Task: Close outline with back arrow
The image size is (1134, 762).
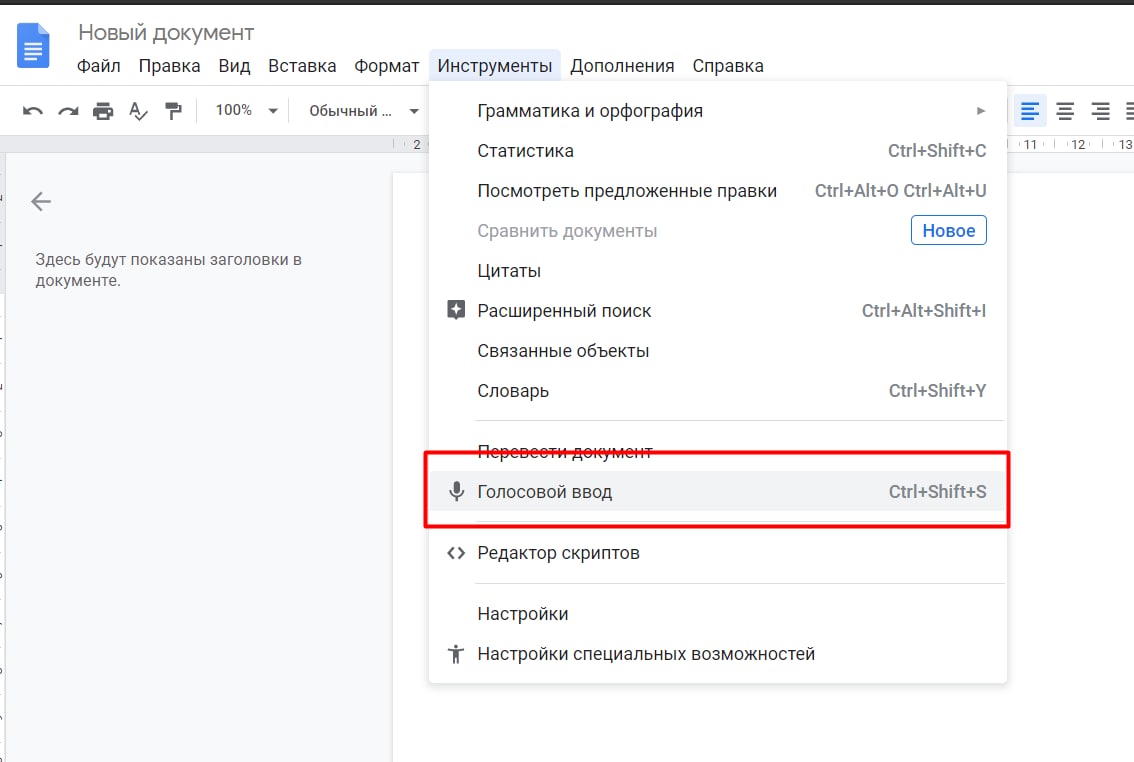Action: pyautogui.click(x=41, y=201)
